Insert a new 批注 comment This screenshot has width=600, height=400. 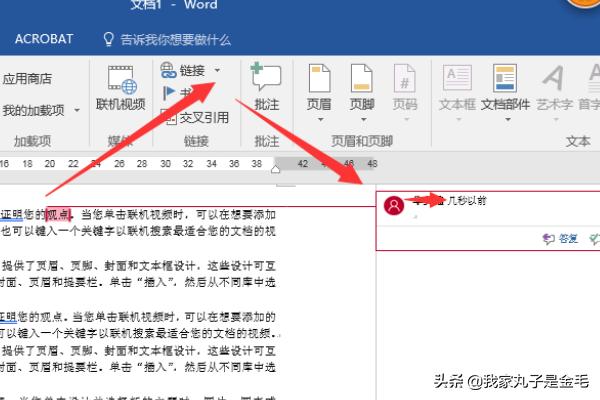pyautogui.click(x=267, y=87)
